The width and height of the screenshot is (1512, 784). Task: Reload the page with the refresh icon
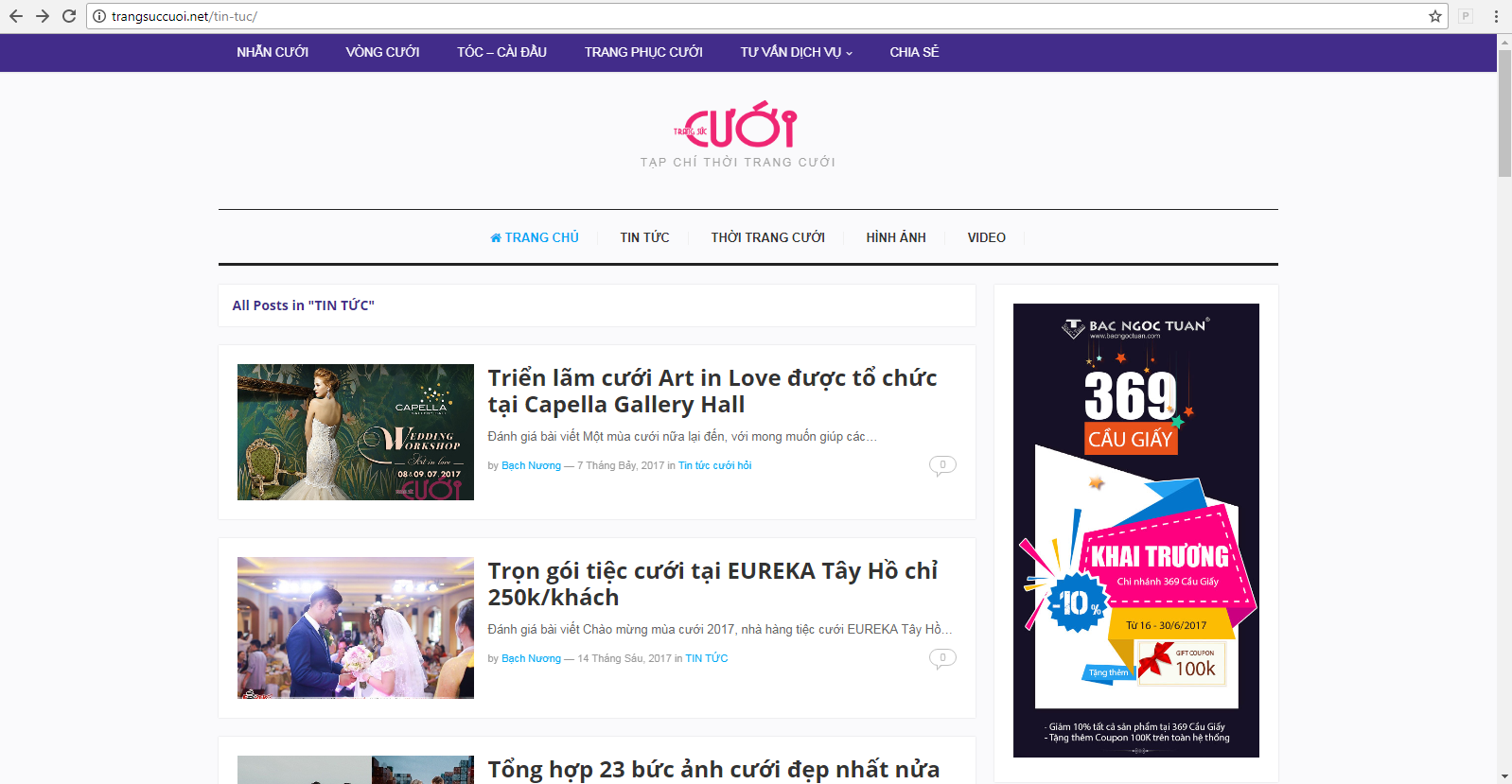(69, 16)
